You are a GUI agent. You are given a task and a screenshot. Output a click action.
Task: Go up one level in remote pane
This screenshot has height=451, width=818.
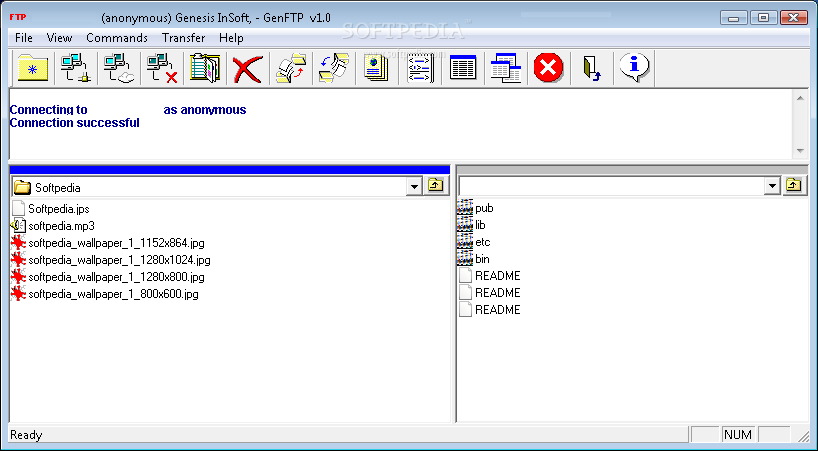click(x=793, y=185)
